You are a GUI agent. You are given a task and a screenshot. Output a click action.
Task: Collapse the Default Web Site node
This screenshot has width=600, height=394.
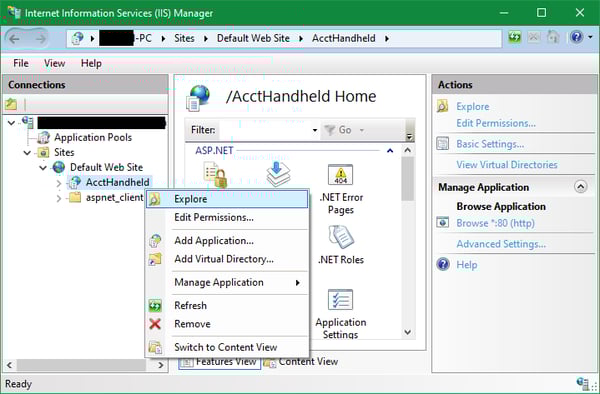pyautogui.click(x=43, y=168)
